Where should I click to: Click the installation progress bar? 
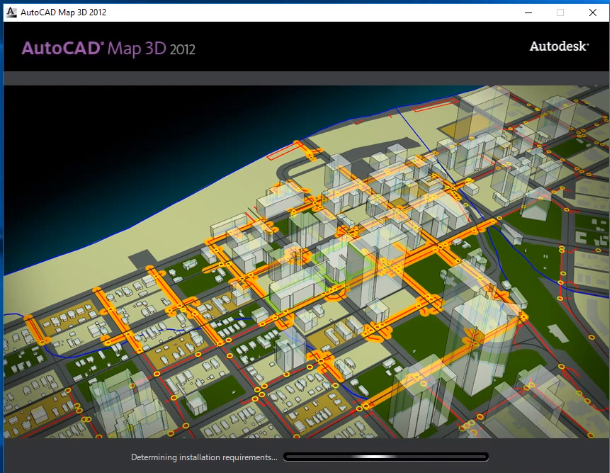[x=386, y=457]
